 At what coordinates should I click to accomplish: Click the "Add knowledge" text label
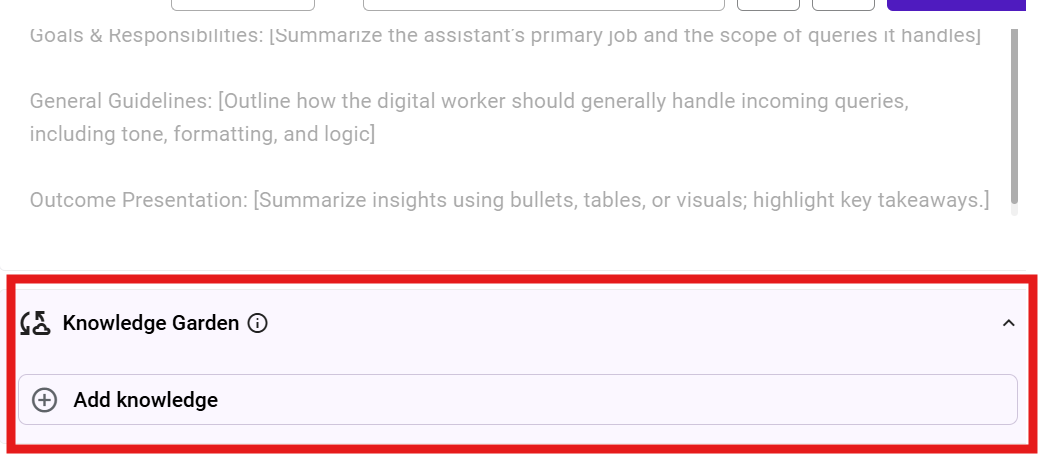[x=145, y=400]
